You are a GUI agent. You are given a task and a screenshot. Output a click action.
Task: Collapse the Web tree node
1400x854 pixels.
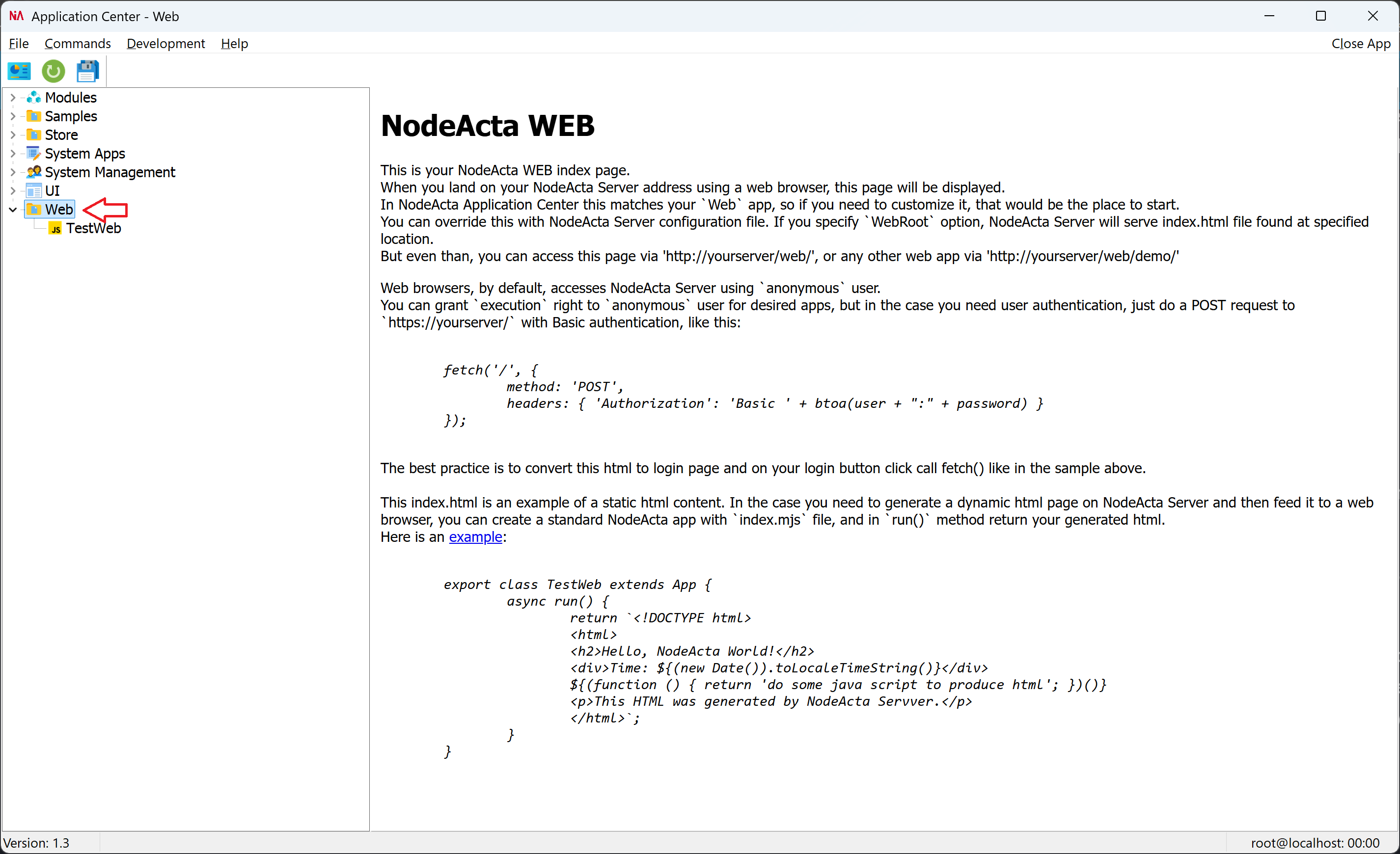(12, 209)
